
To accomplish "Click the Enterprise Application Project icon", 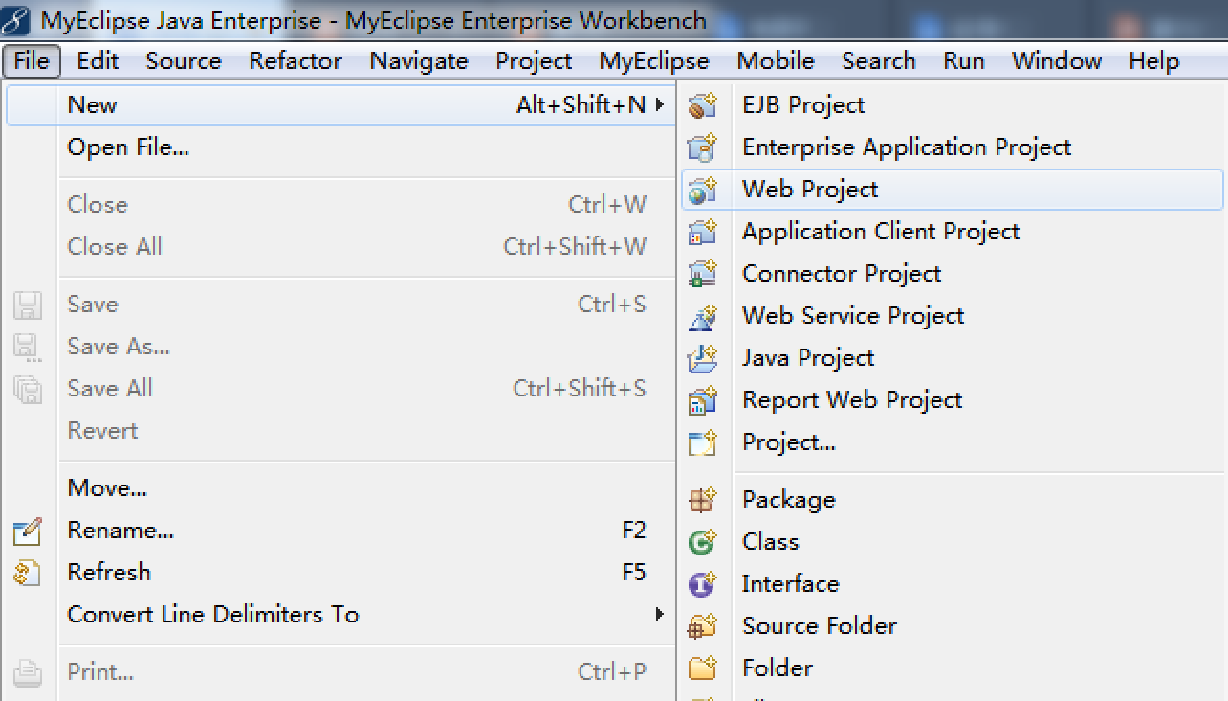I will [x=703, y=148].
